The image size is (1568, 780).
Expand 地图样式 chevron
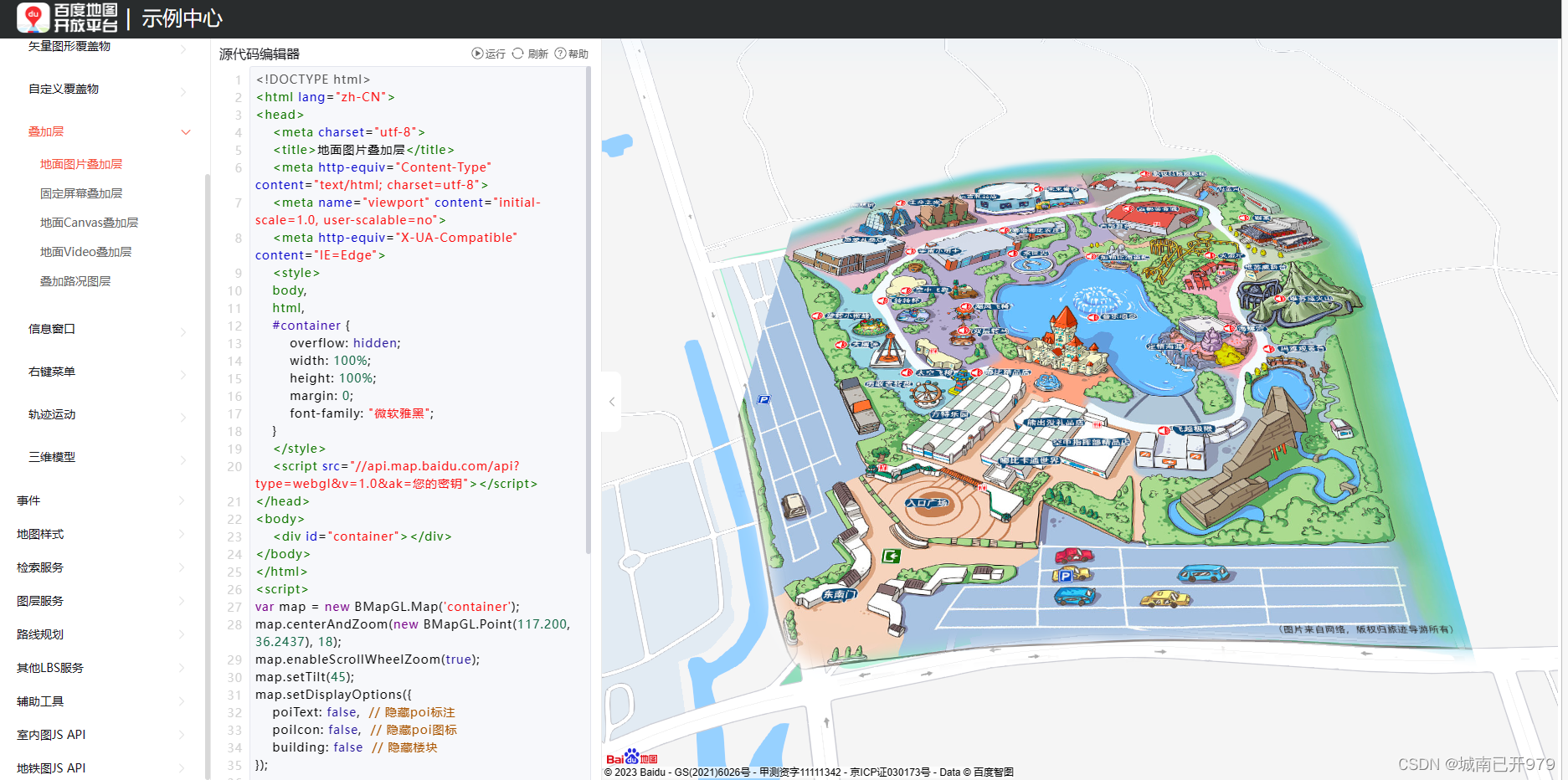pyautogui.click(x=182, y=534)
